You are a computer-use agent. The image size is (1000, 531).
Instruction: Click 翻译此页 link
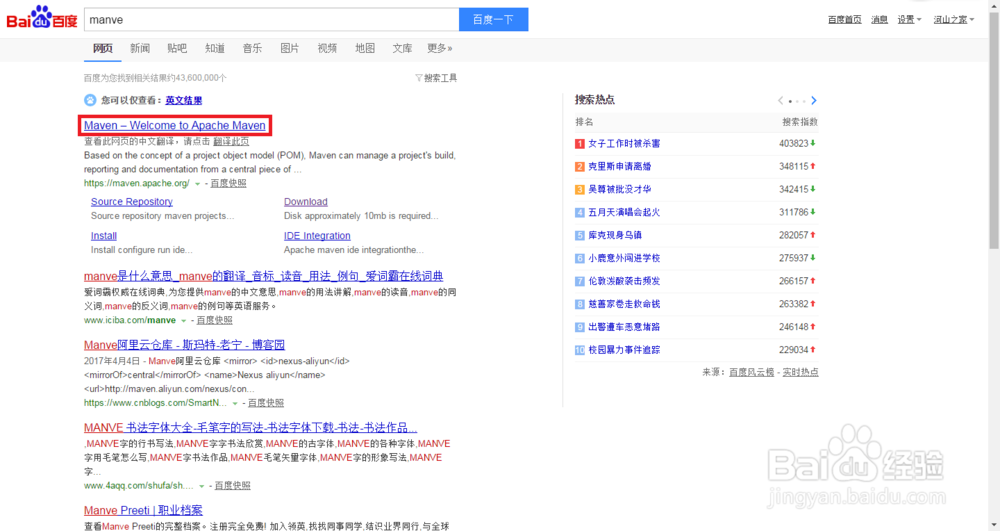point(231,142)
